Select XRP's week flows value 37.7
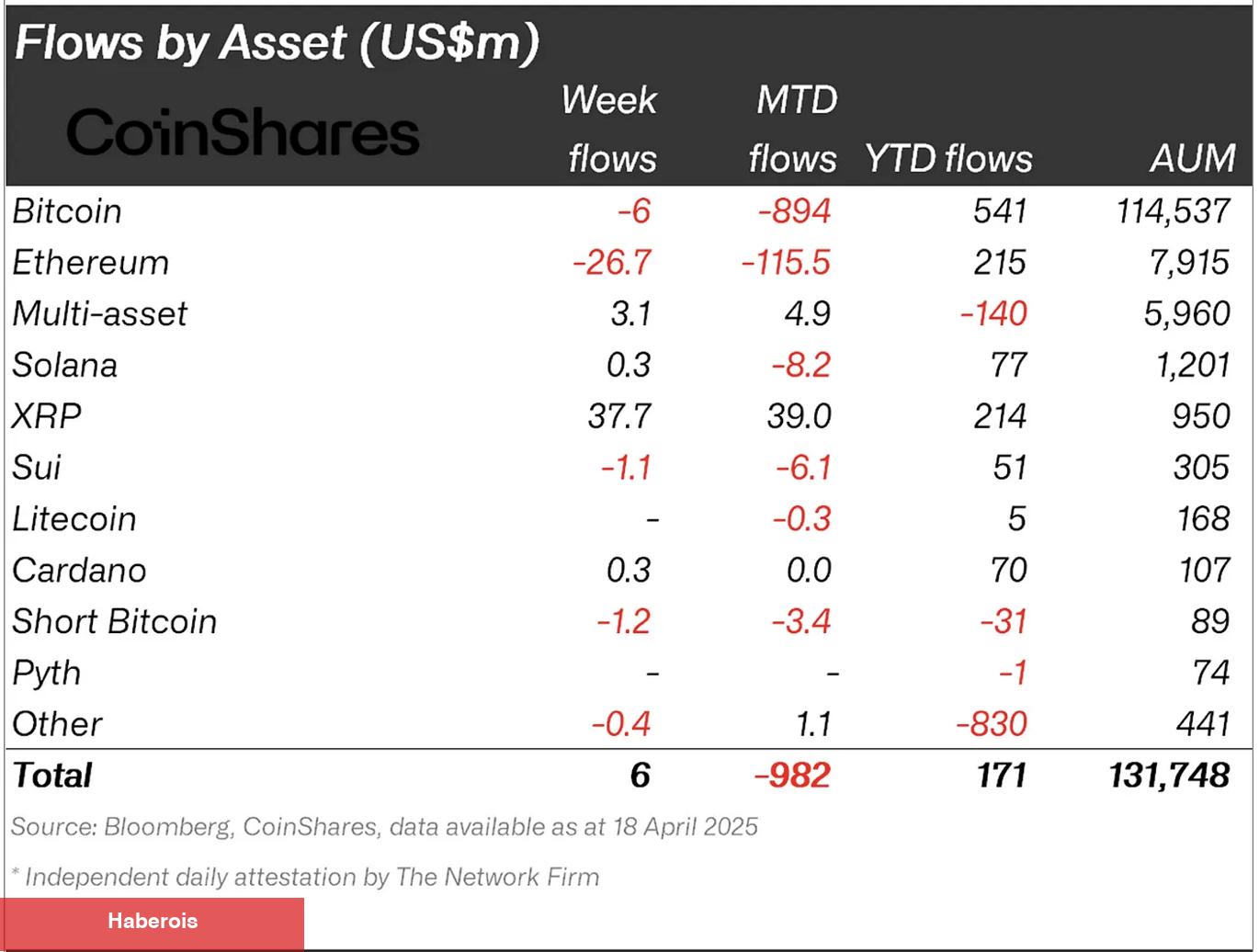This screenshot has height=952, width=1259. point(619,416)
